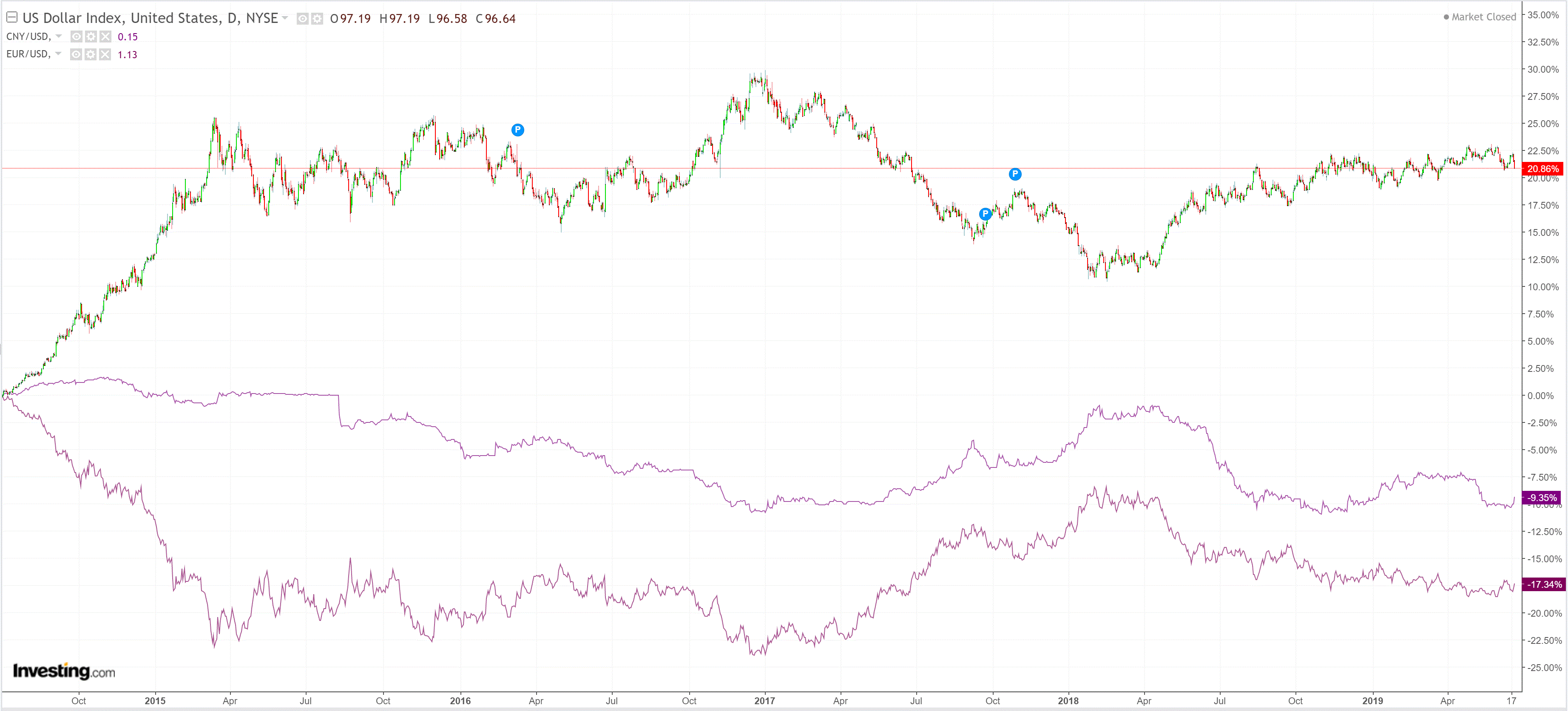Remove the CNY/USD comparison series
This screenshot has width=1568, height=711.
[105, 37]
